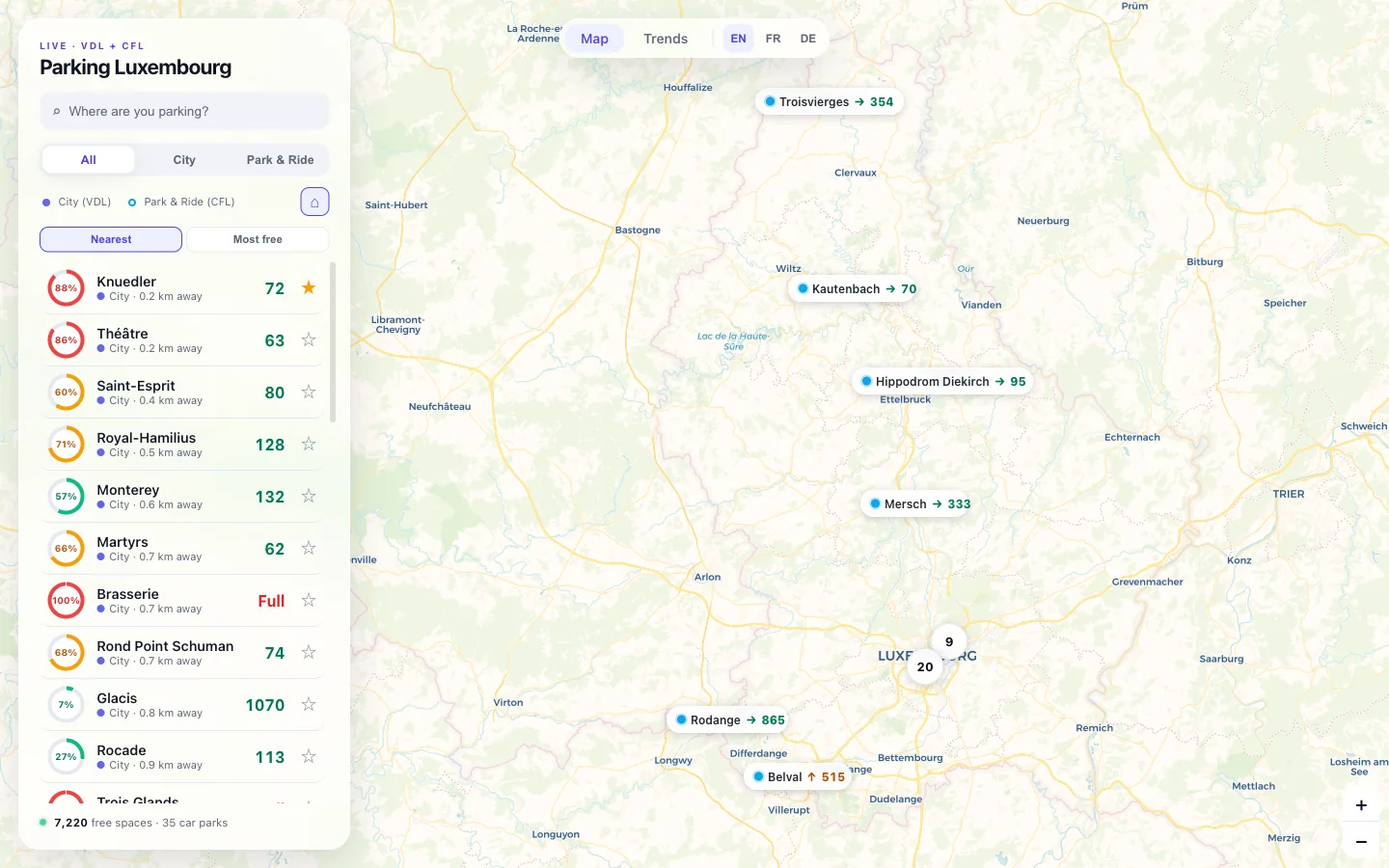The height and width of the screenshot is (868, 1389).
Task: Star the Rond Point Schuman car park
Action: pos(309,652)
